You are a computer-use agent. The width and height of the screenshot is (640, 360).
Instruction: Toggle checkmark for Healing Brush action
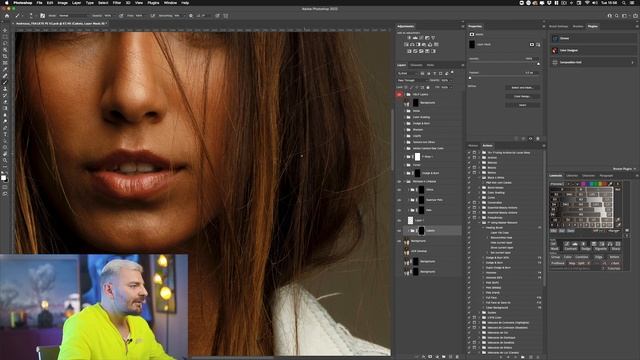(469, 227)
